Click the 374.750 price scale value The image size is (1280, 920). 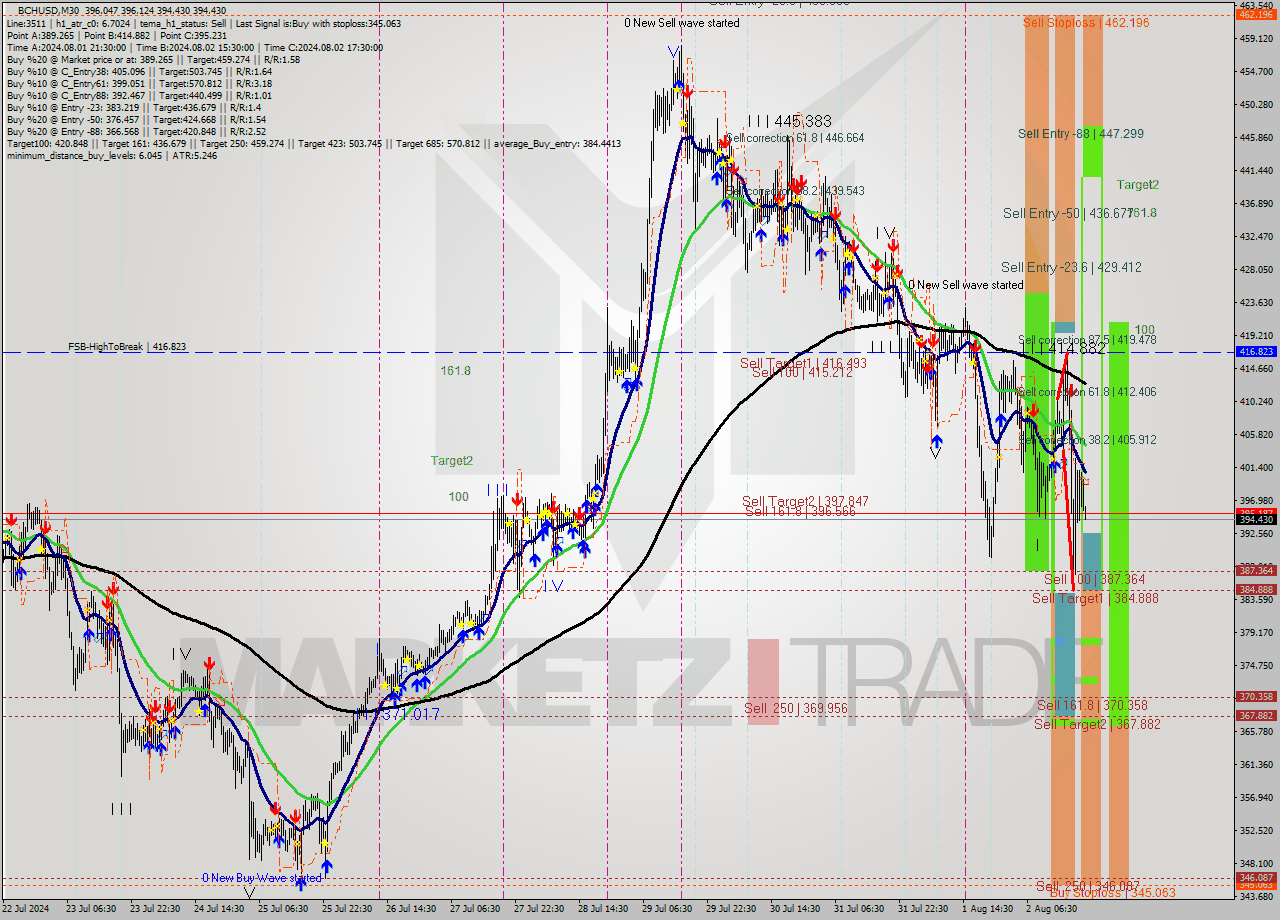click(x=1257, y=665)
